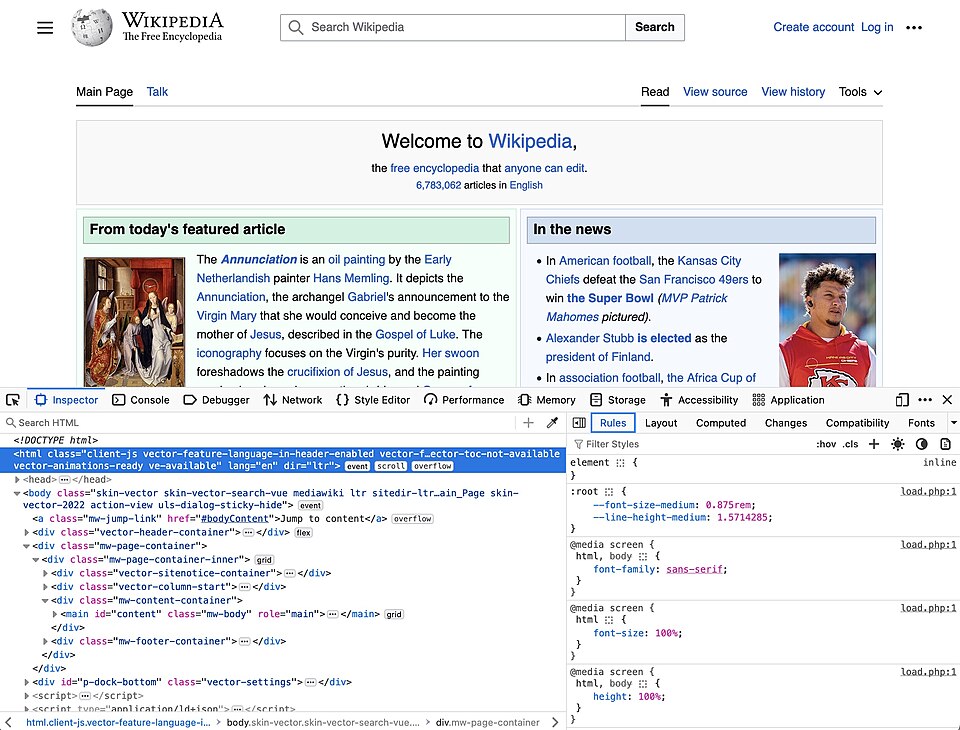The height and width of the screenshot is (730, 960).
Task: Click the event badge on html element
Action: 357,467
